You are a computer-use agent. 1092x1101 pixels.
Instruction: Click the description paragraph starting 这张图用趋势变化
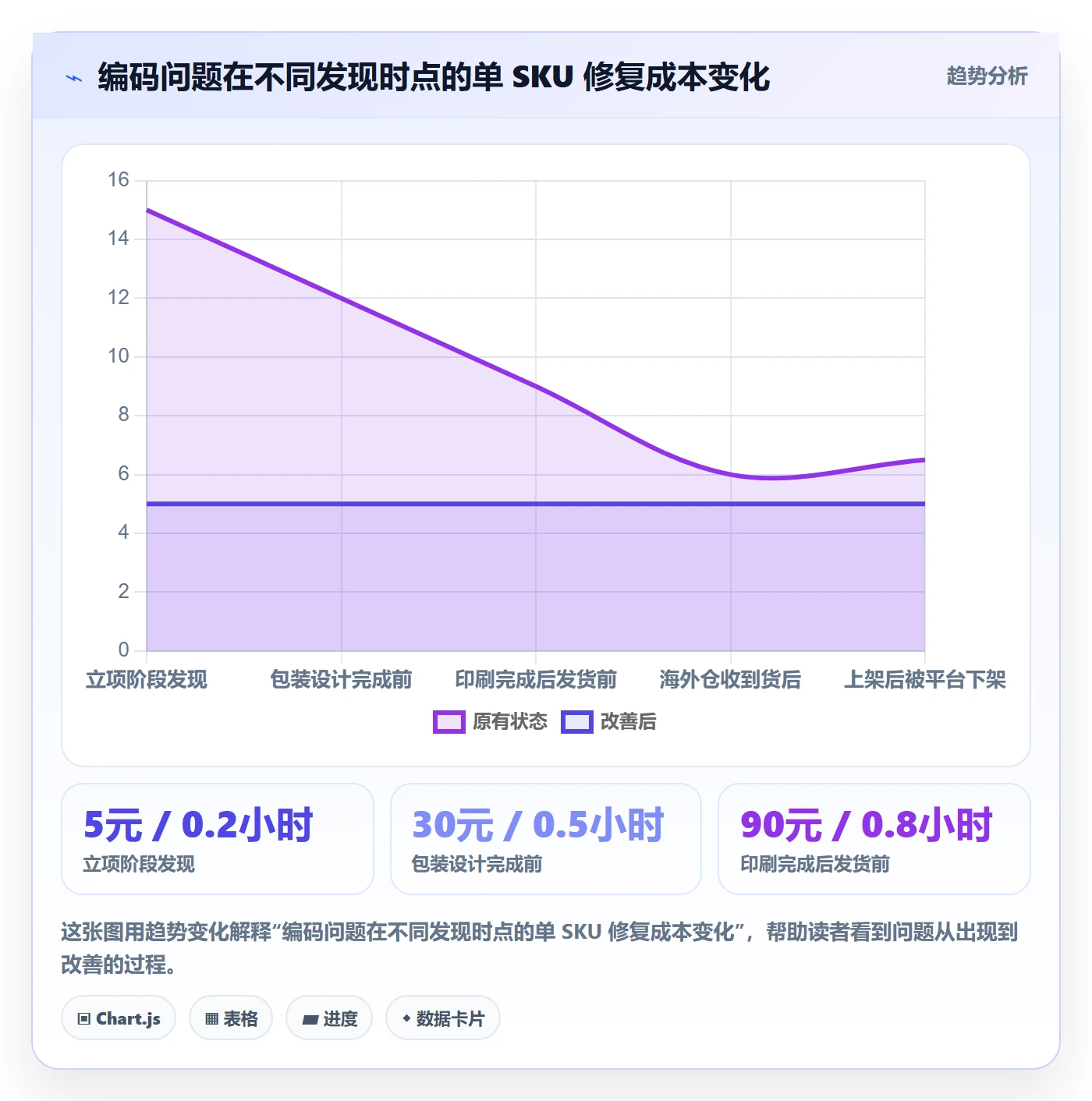540,948
